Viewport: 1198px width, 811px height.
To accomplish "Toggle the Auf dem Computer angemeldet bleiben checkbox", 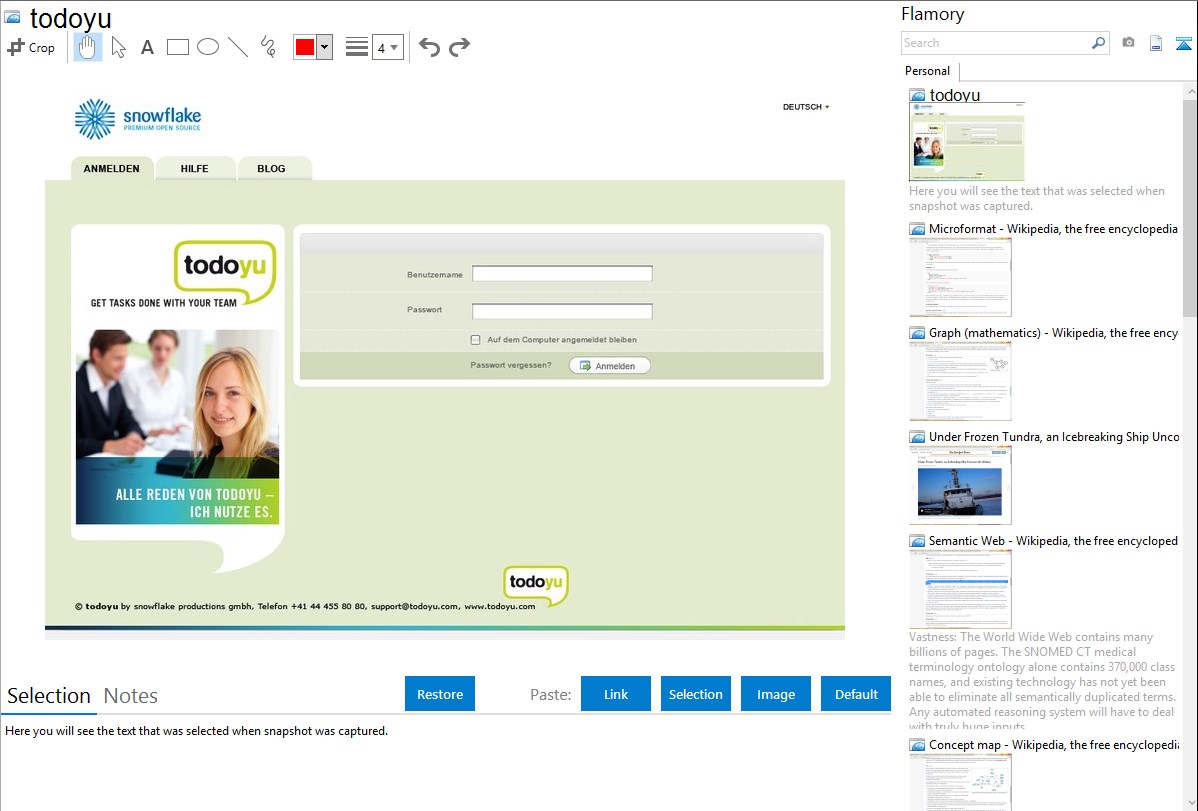I will (475, 339).
